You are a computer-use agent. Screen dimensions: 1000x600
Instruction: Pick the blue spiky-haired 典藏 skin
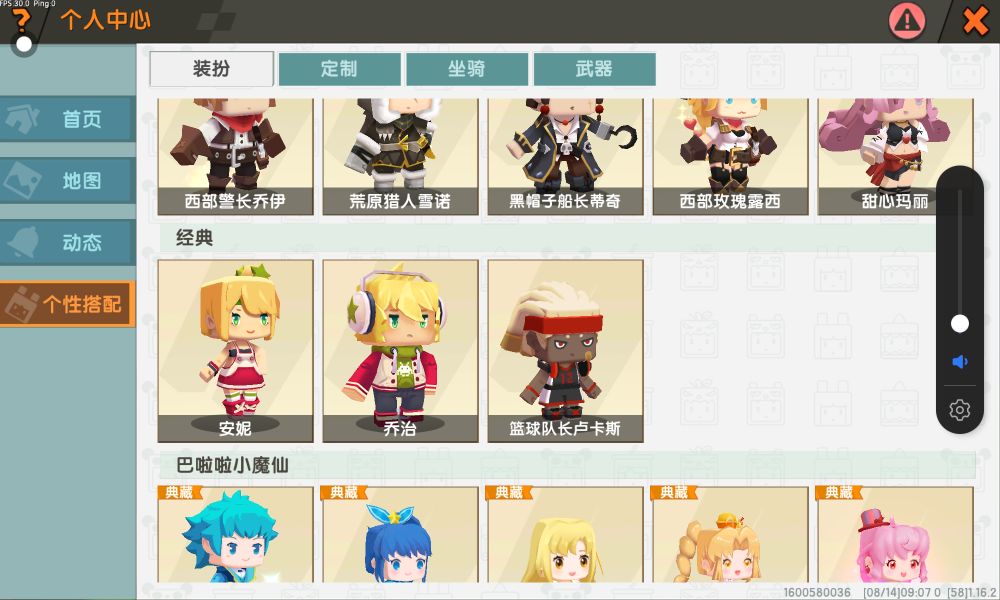[235, 534]
